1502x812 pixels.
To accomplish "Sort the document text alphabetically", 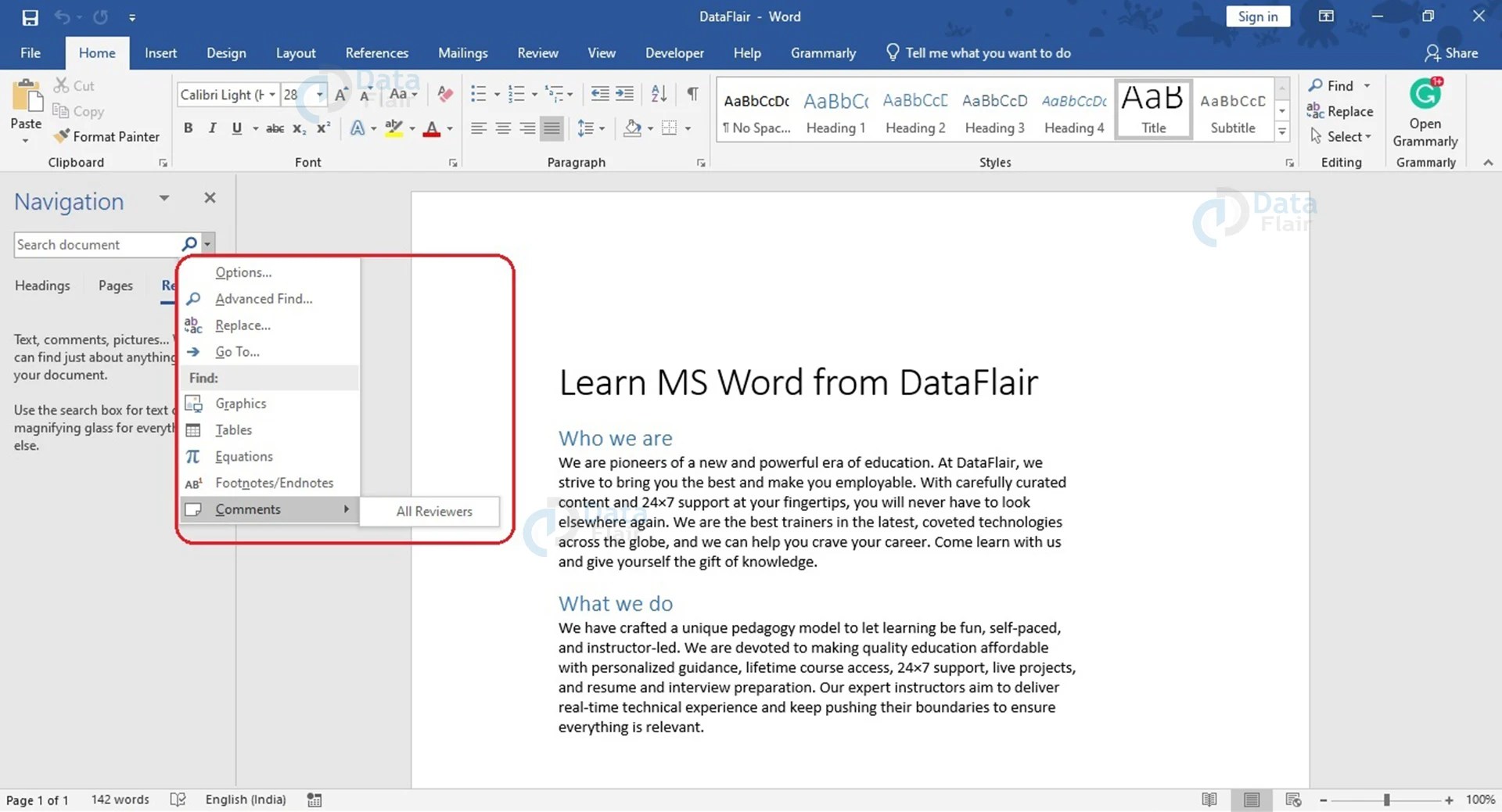I will [x=658, y=94].
